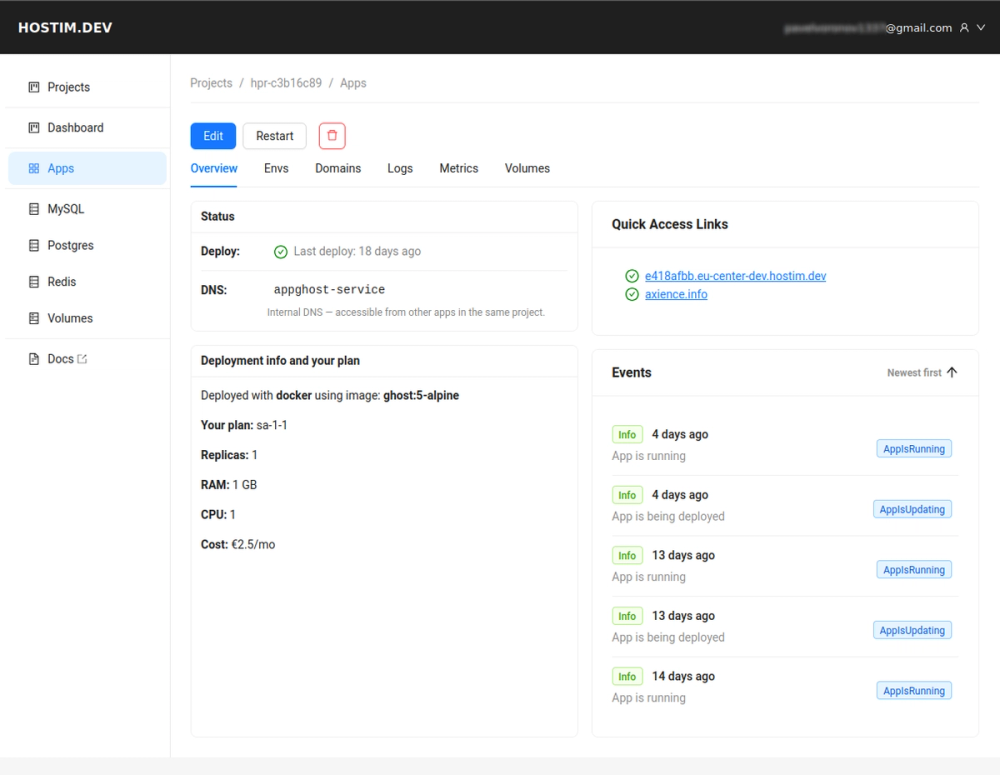Select the Volumes sidebar icon

[x=33, y=318]
